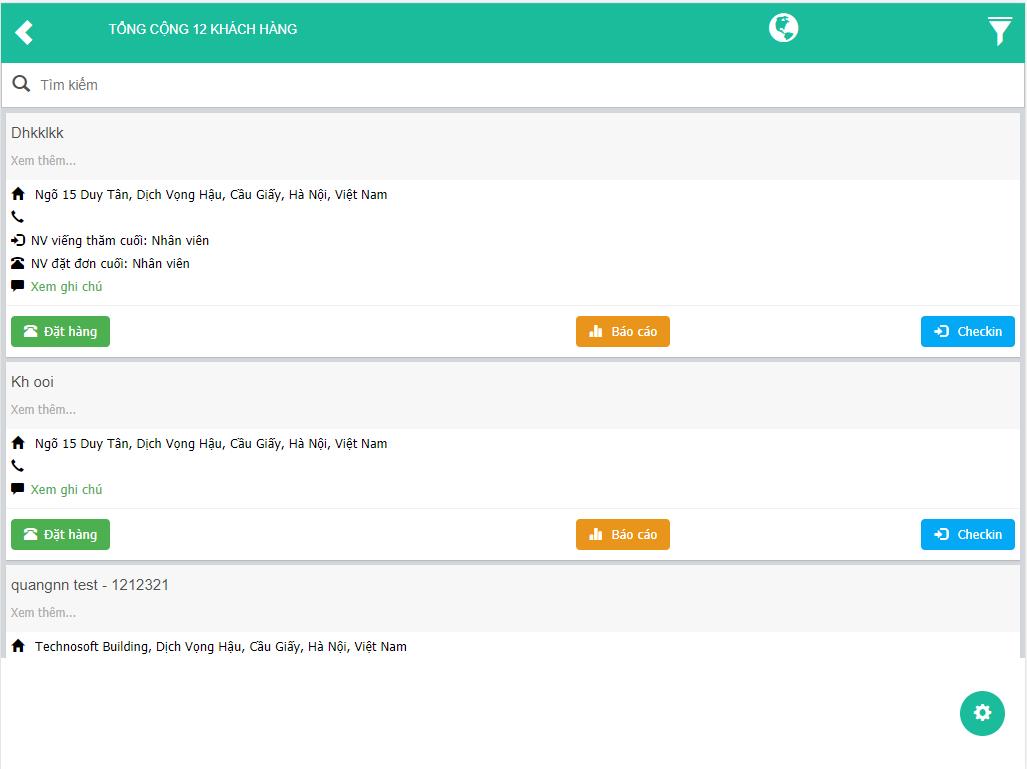1027x769 pixels.
Task: Click Đặt hàng button for Dhkklkk
Action: (x=60, y=331)
